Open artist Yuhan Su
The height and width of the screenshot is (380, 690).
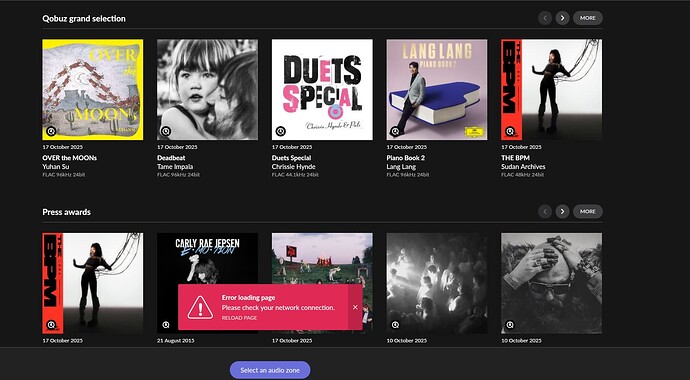tap(56, 167)
